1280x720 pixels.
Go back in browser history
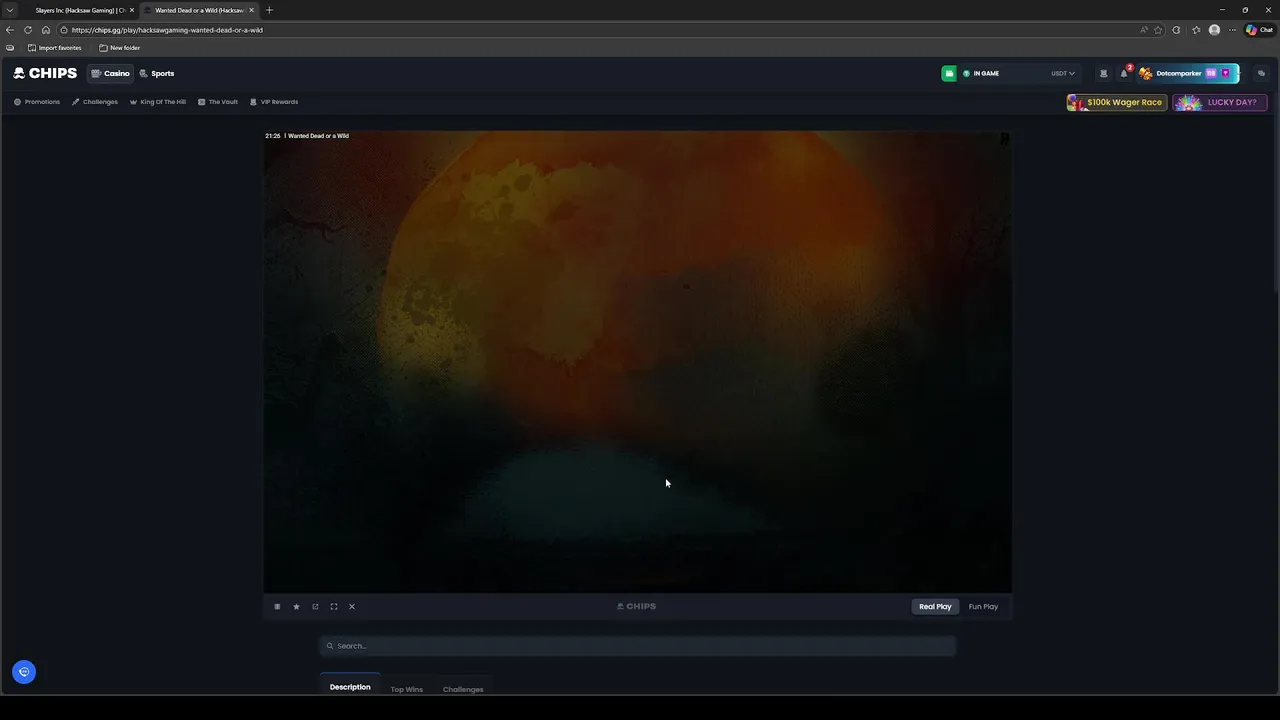pyautogui.click(x=10, y=30)
